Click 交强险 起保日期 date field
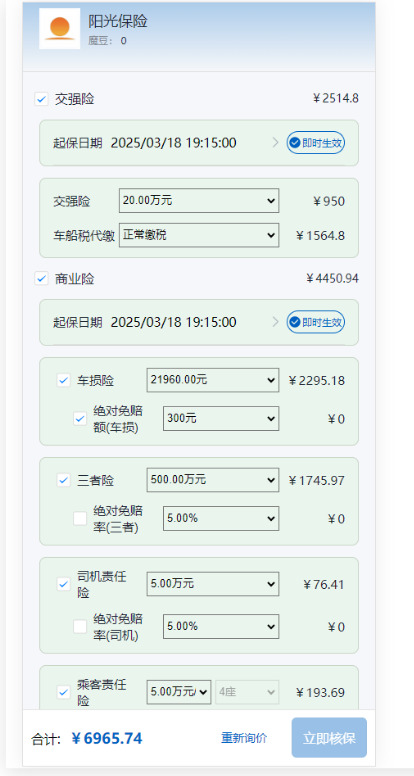 [173, 143]
